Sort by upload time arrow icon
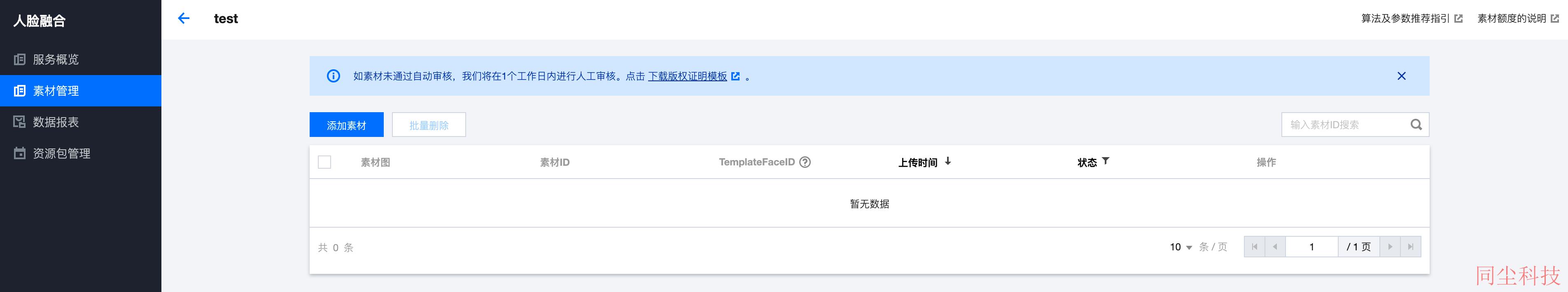The width and height of the screenshot is (1568, 292). [x=948, y=162]
